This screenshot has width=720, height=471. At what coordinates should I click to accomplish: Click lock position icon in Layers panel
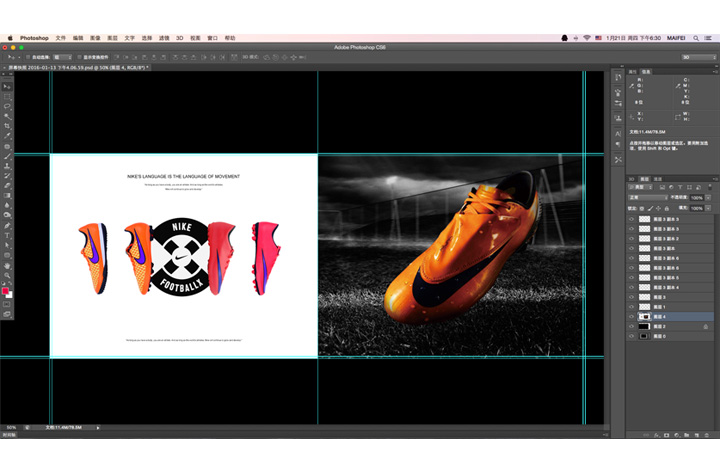658,208
